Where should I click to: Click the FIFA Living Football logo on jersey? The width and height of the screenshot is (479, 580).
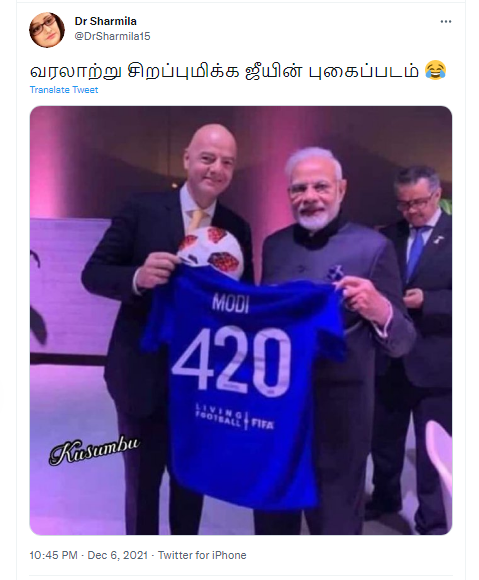coord(235,417)
